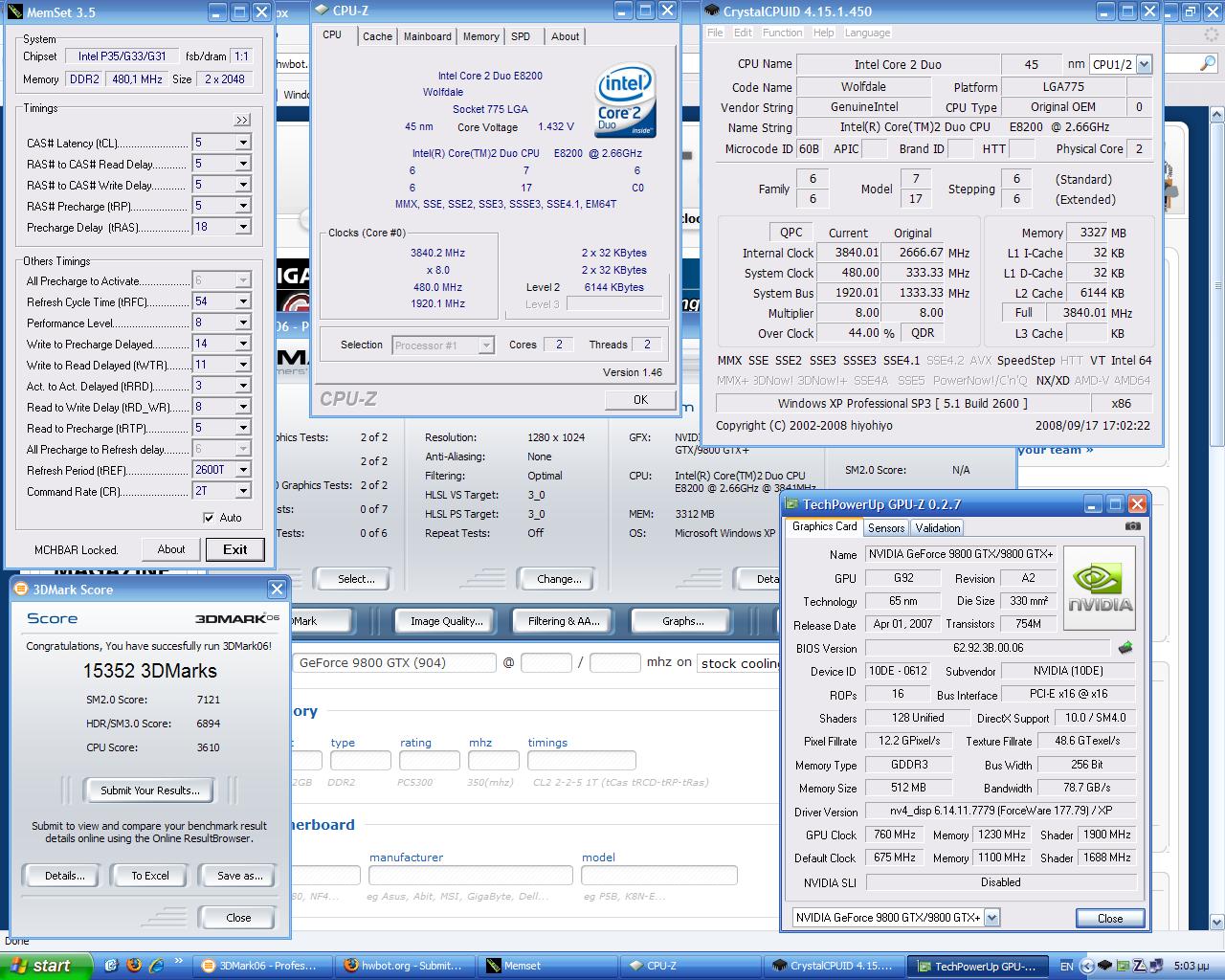Switch to CPU-Z taskbar button
This screenshot has width=1225, height=980.
(690, 966)
